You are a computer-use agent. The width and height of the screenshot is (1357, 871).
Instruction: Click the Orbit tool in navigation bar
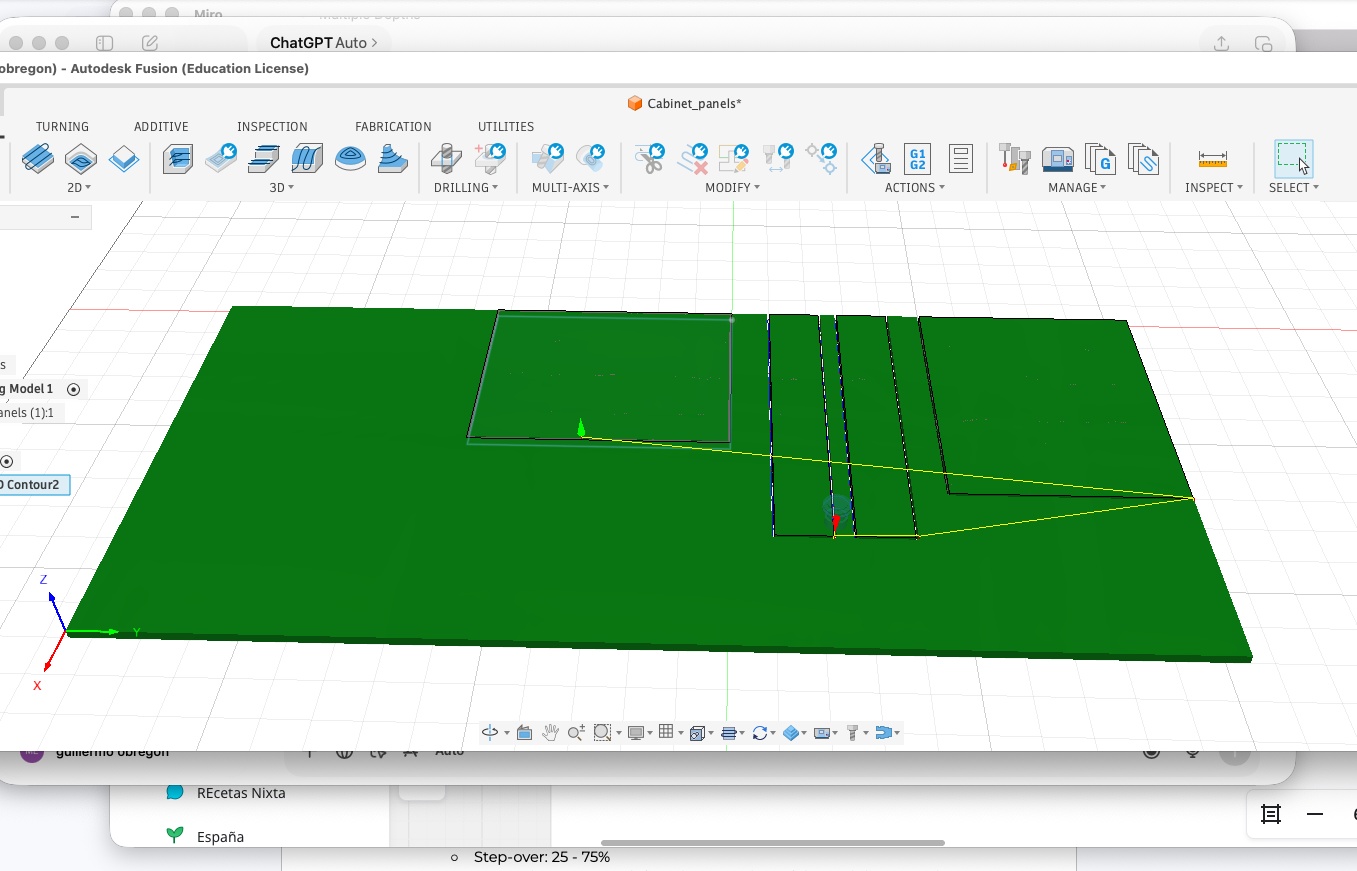(x=490, y=733)
